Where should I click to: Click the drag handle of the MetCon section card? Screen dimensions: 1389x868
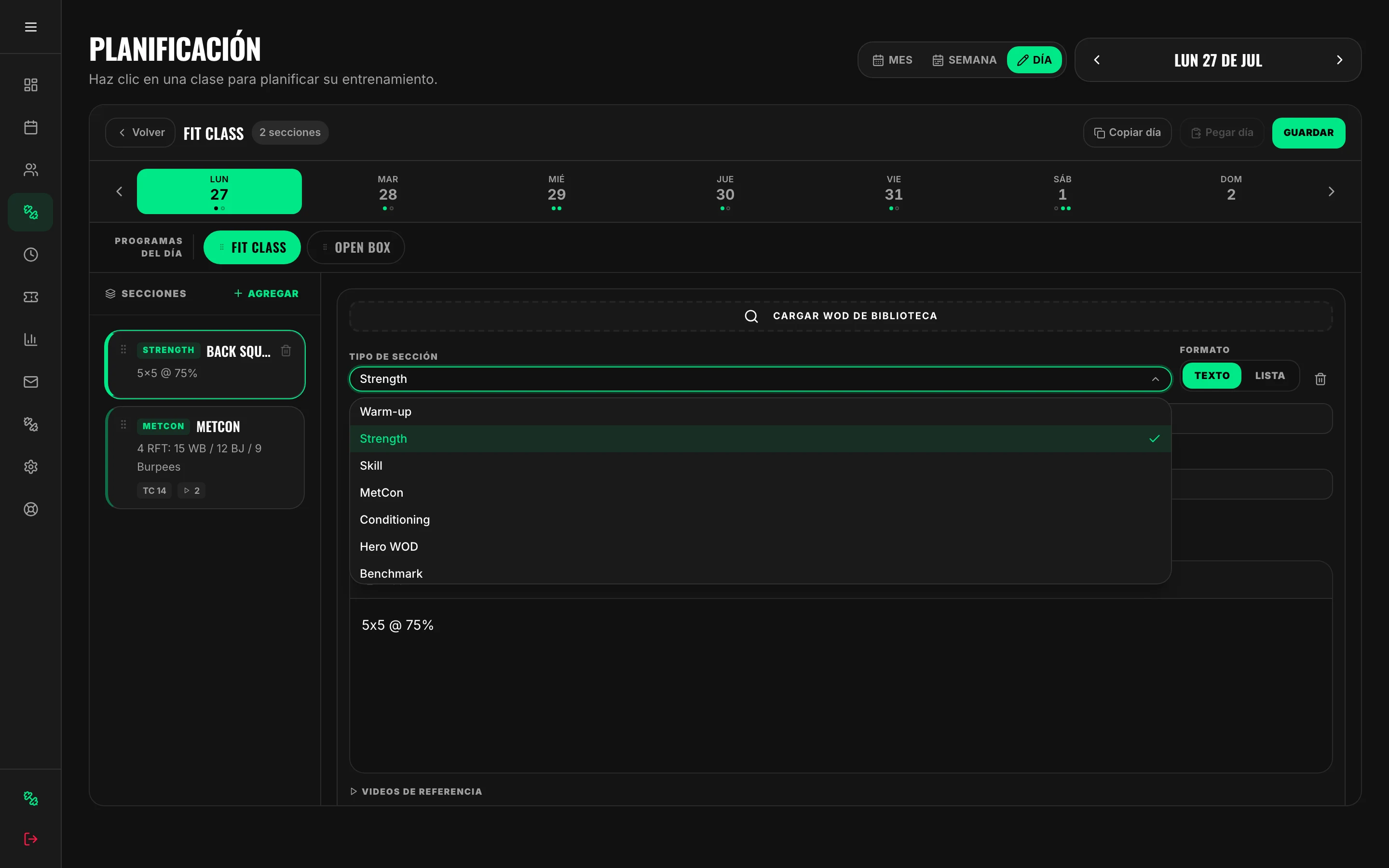[123, 425]
